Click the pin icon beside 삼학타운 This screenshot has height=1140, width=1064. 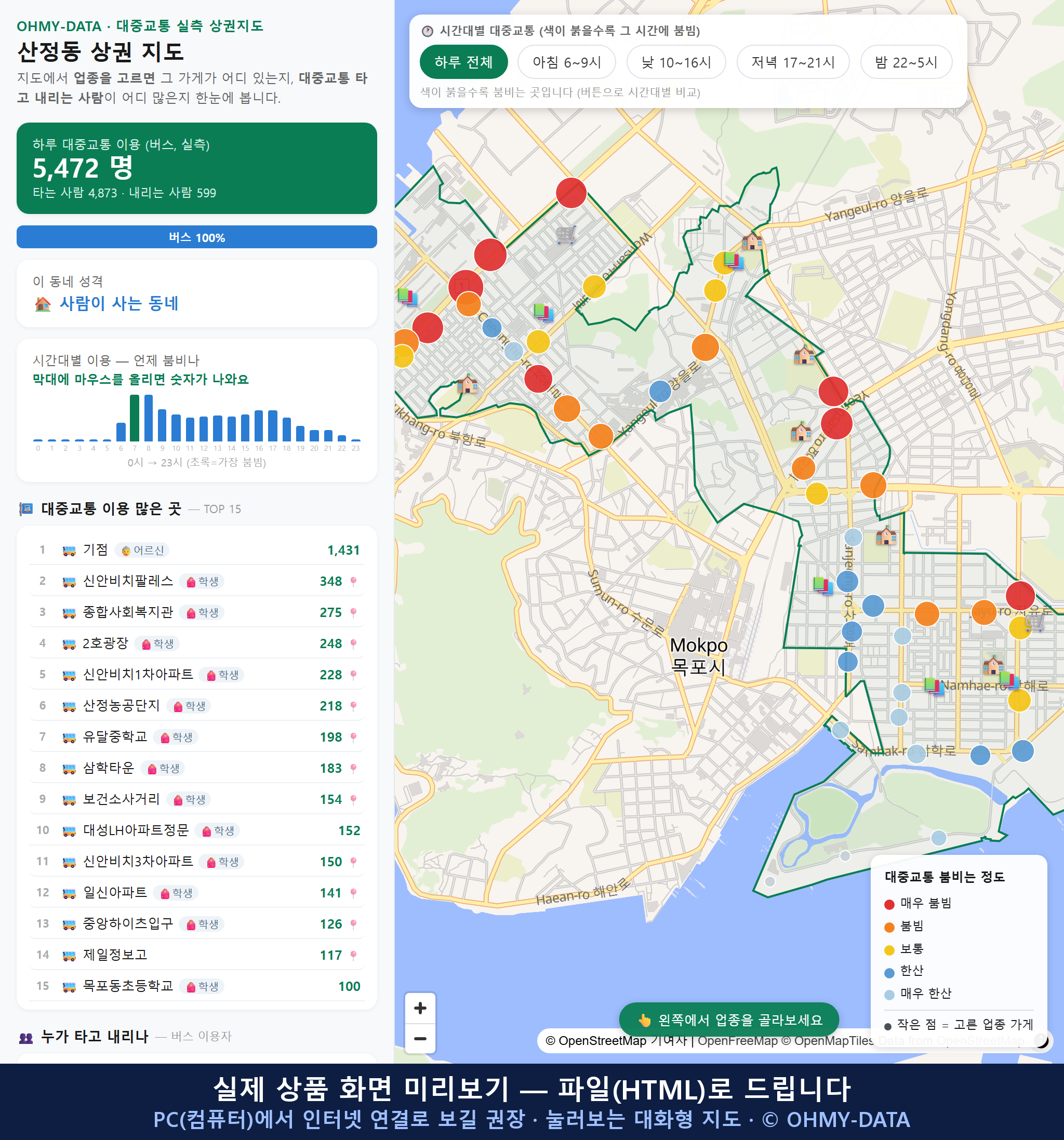[353, 769]
